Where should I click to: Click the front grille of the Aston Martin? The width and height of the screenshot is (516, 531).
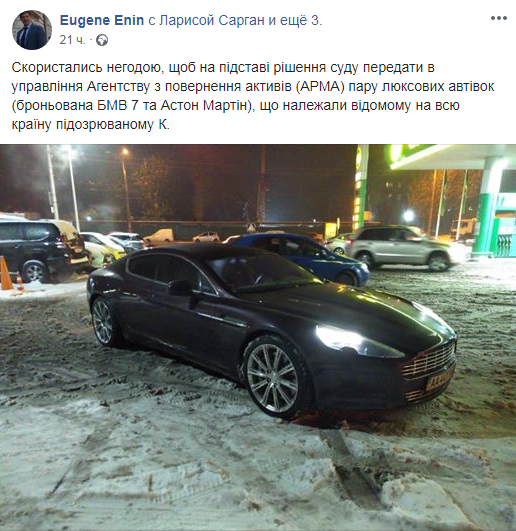pos(429,362)
